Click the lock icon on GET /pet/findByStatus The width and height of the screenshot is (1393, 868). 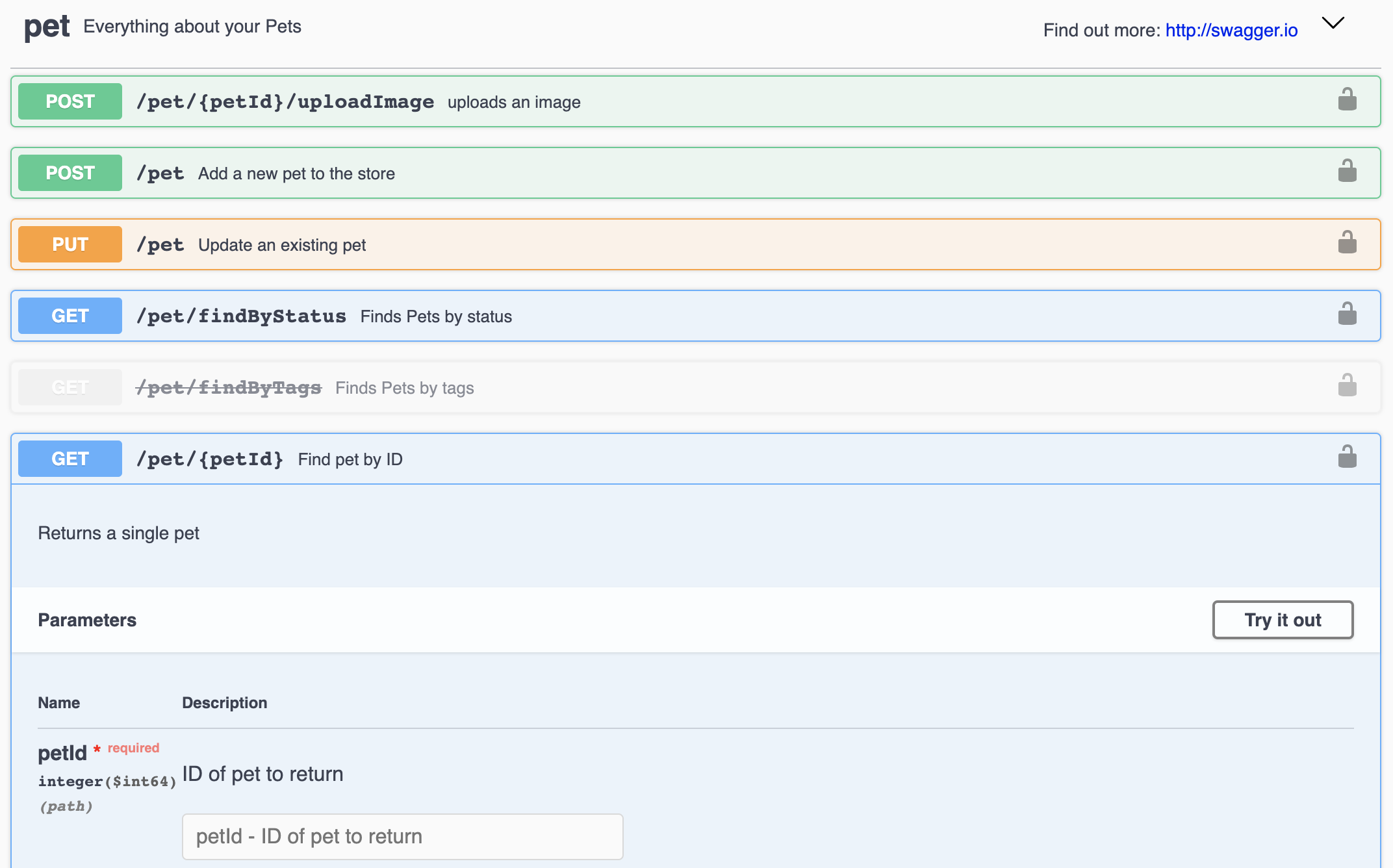pos(1347,314)
